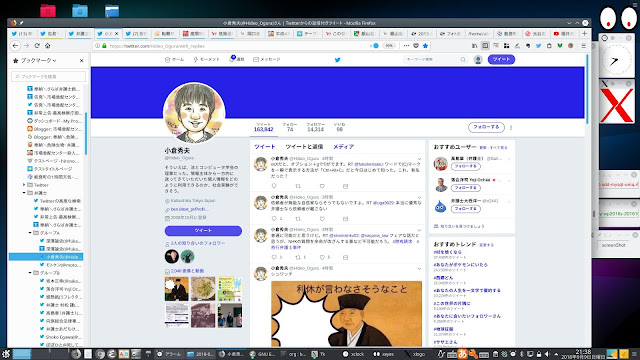Open the second tweet's dropdown caret
This screenshot has width=640, height=360.
coord(419,198)
